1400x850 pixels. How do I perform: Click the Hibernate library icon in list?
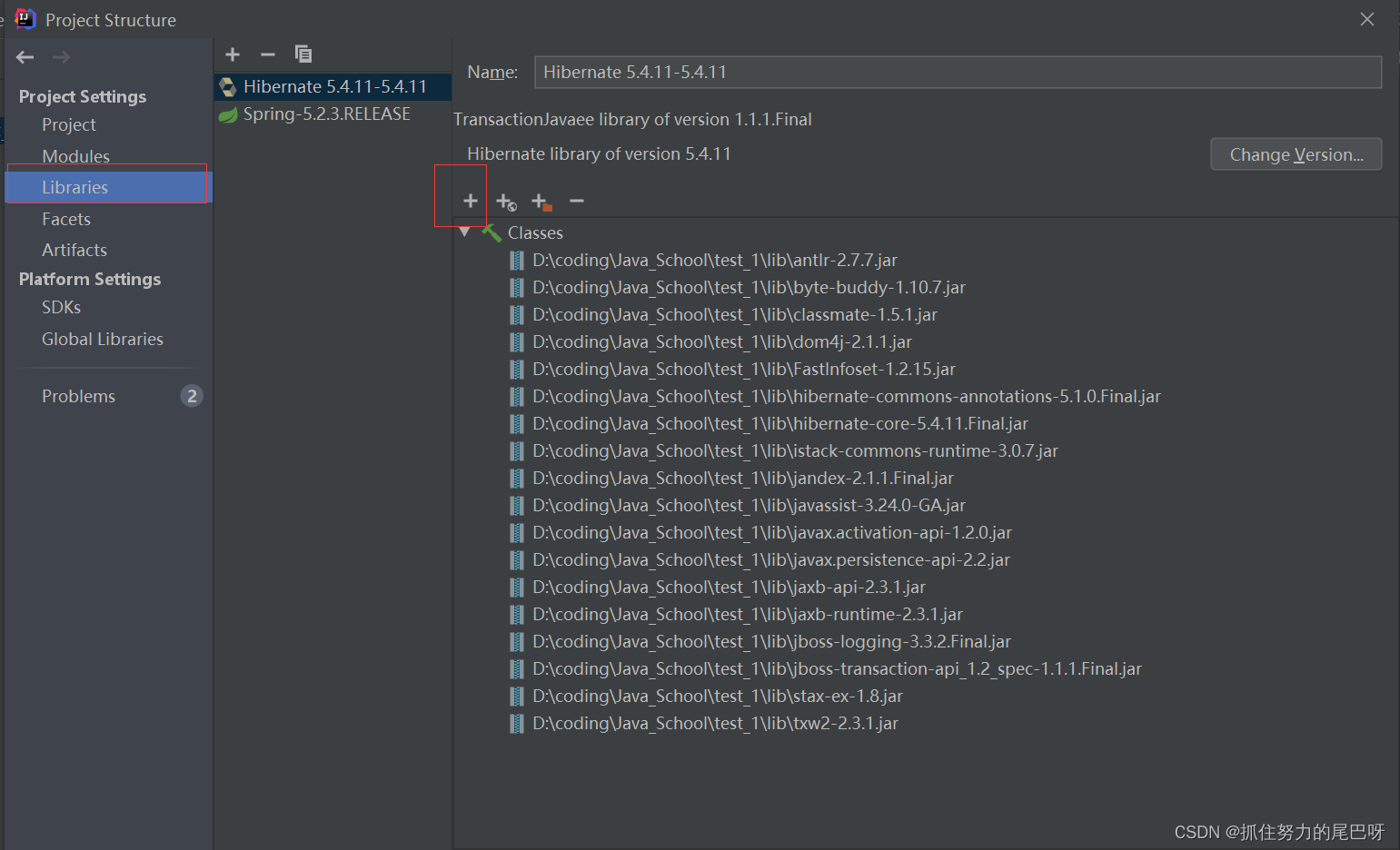[228, 87]
